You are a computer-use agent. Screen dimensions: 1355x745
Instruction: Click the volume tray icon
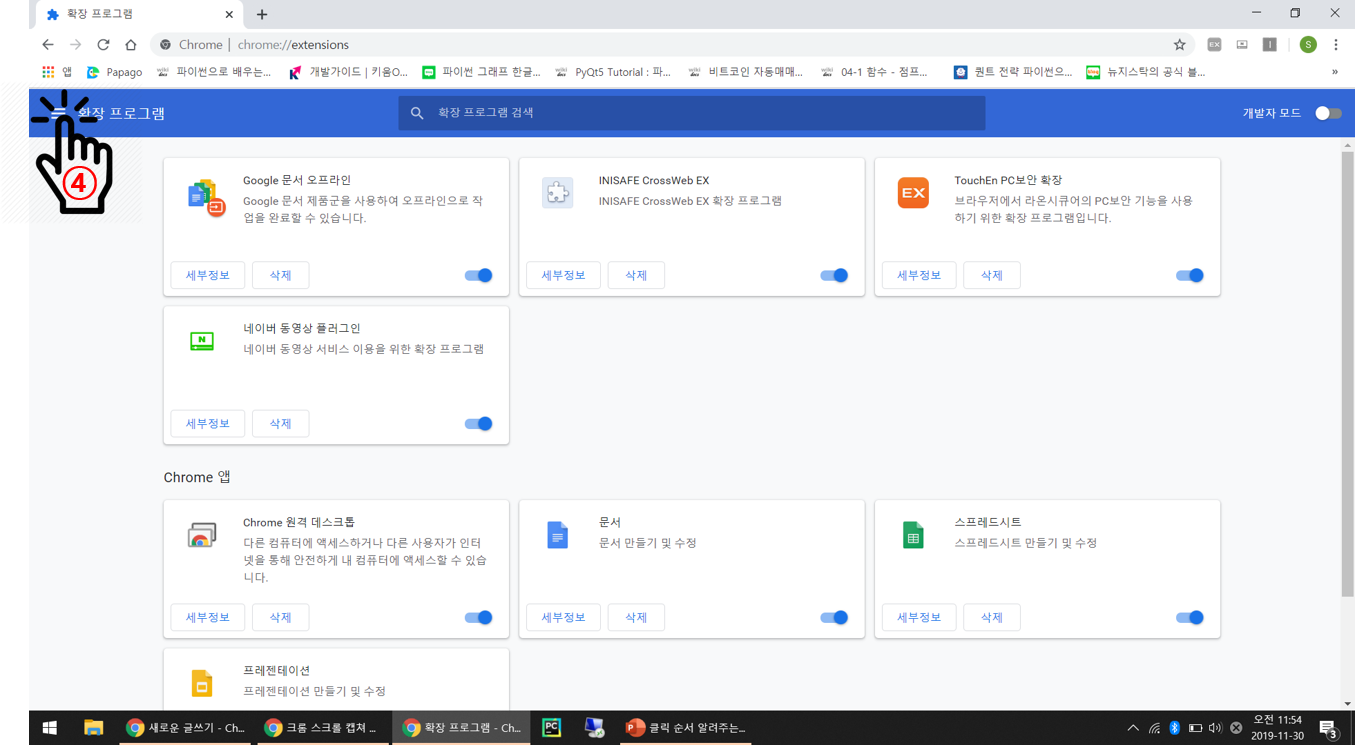[1215, 728]
